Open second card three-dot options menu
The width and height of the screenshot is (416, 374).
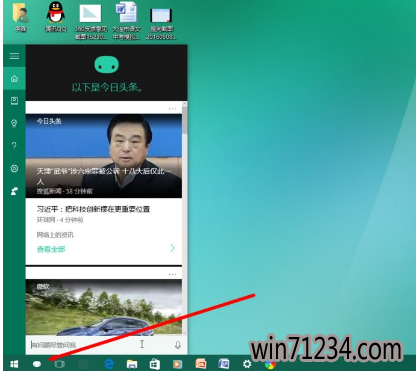click(x=172, y=274)
